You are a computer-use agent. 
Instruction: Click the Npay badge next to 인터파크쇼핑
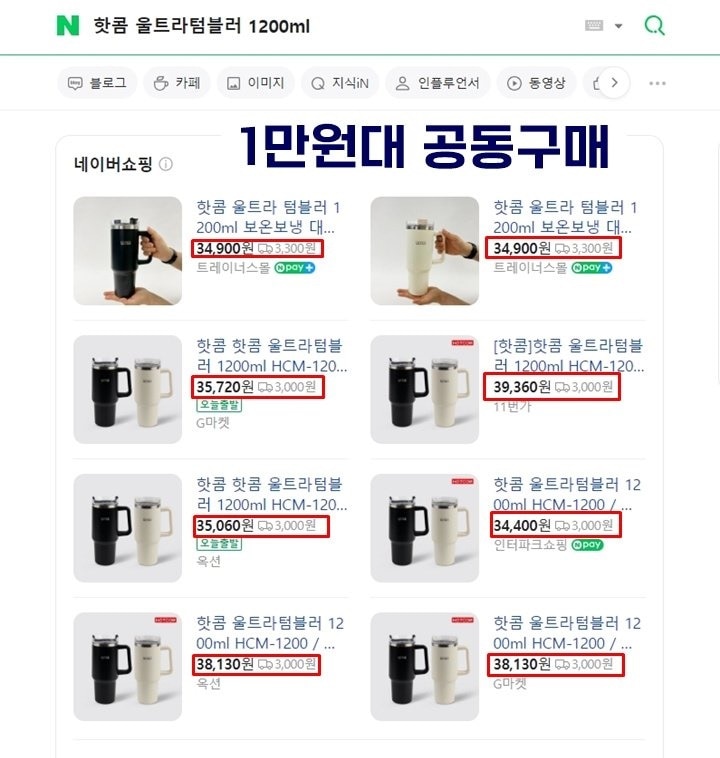click(x=588, y=545)
